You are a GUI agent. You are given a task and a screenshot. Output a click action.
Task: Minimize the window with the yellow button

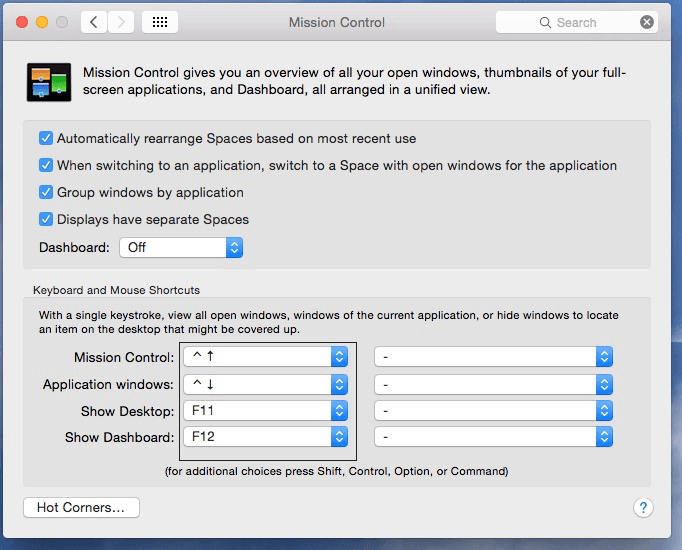(42, 22)
